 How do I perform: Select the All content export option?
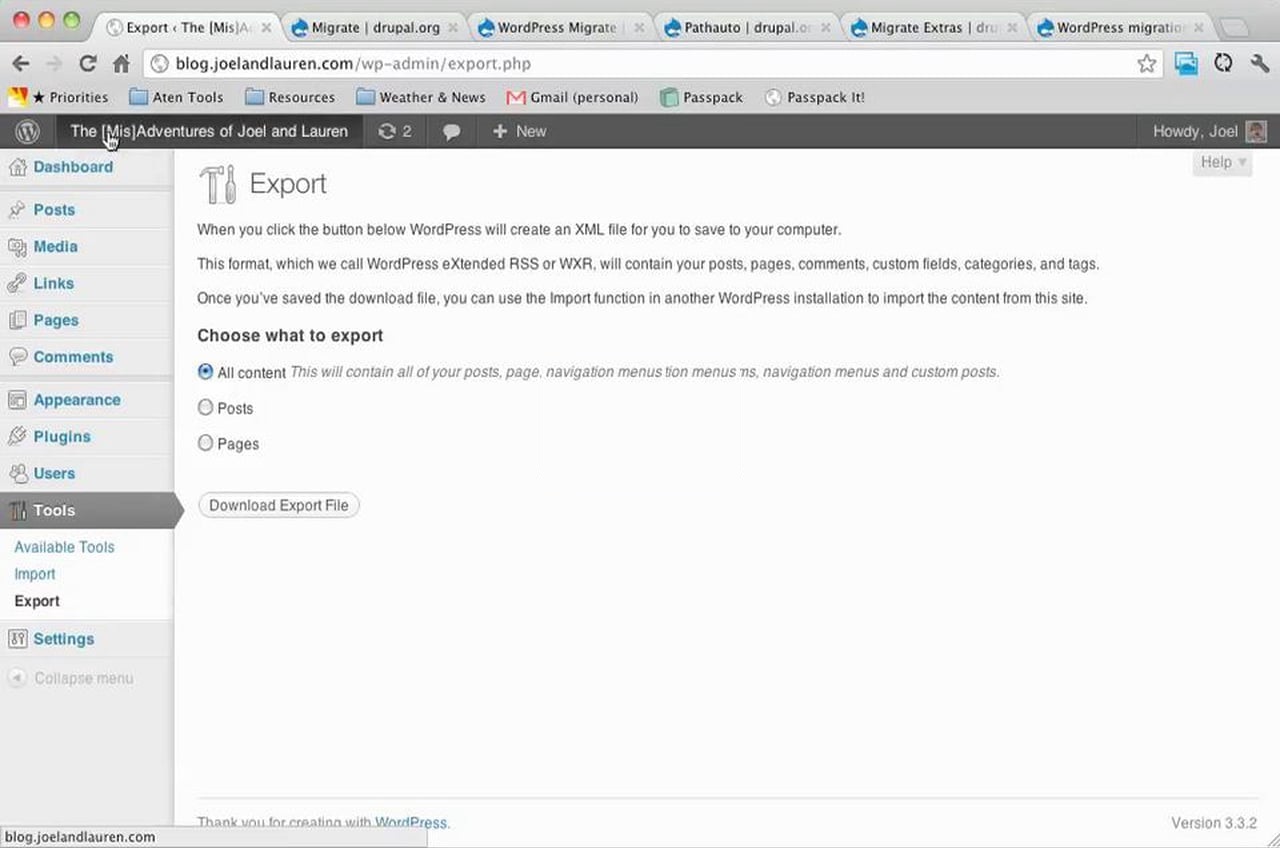pyautogui.click(x=205, y=371)
